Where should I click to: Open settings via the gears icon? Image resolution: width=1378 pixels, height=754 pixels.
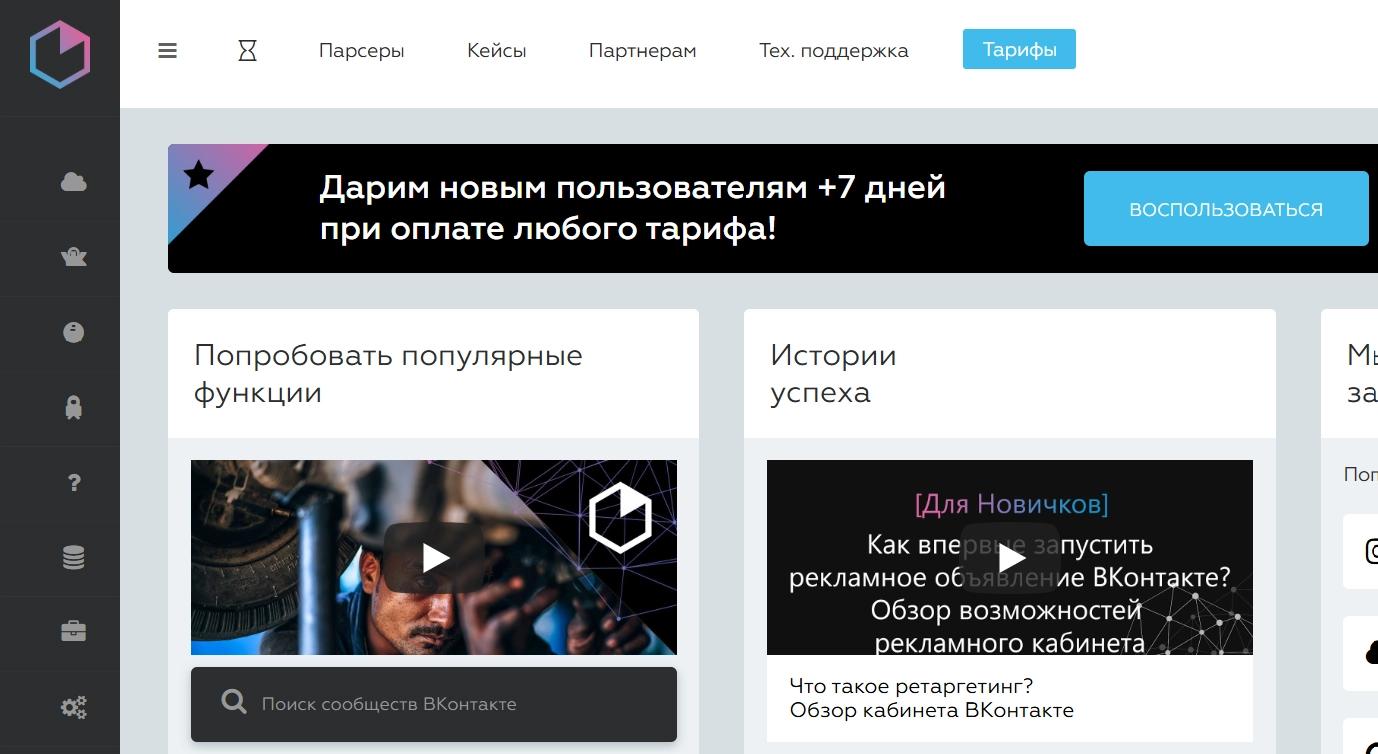coord(73,707)
